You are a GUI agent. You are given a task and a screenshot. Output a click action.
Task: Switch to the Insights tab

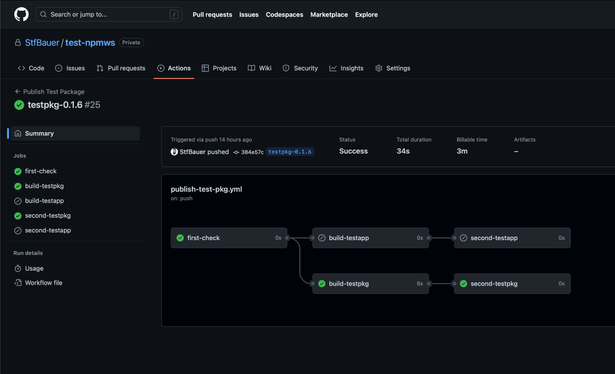(346, 68)
